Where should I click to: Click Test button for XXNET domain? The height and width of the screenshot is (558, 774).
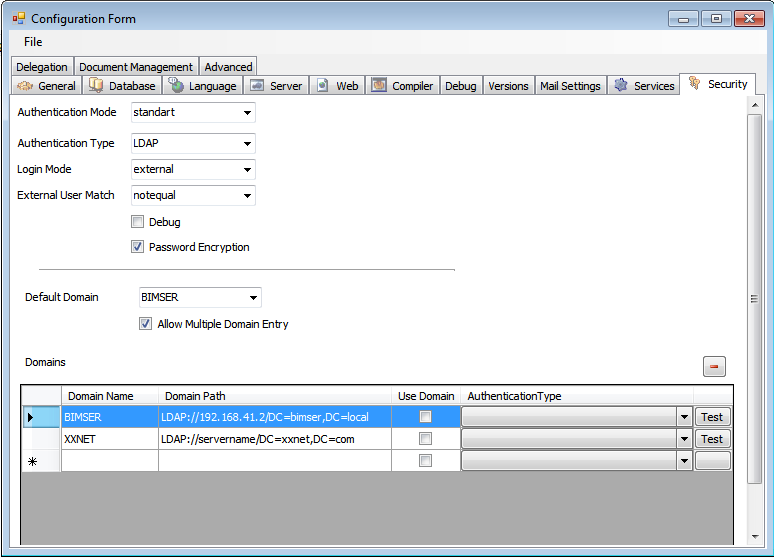tap(712, 439)
